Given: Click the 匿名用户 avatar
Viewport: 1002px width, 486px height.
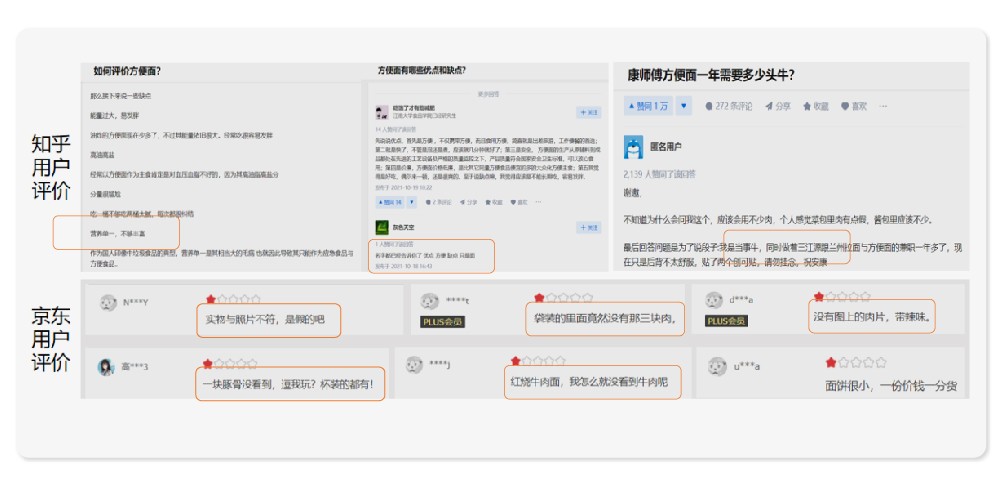Looking at the screenshot, I should click(x=633, y=148).
